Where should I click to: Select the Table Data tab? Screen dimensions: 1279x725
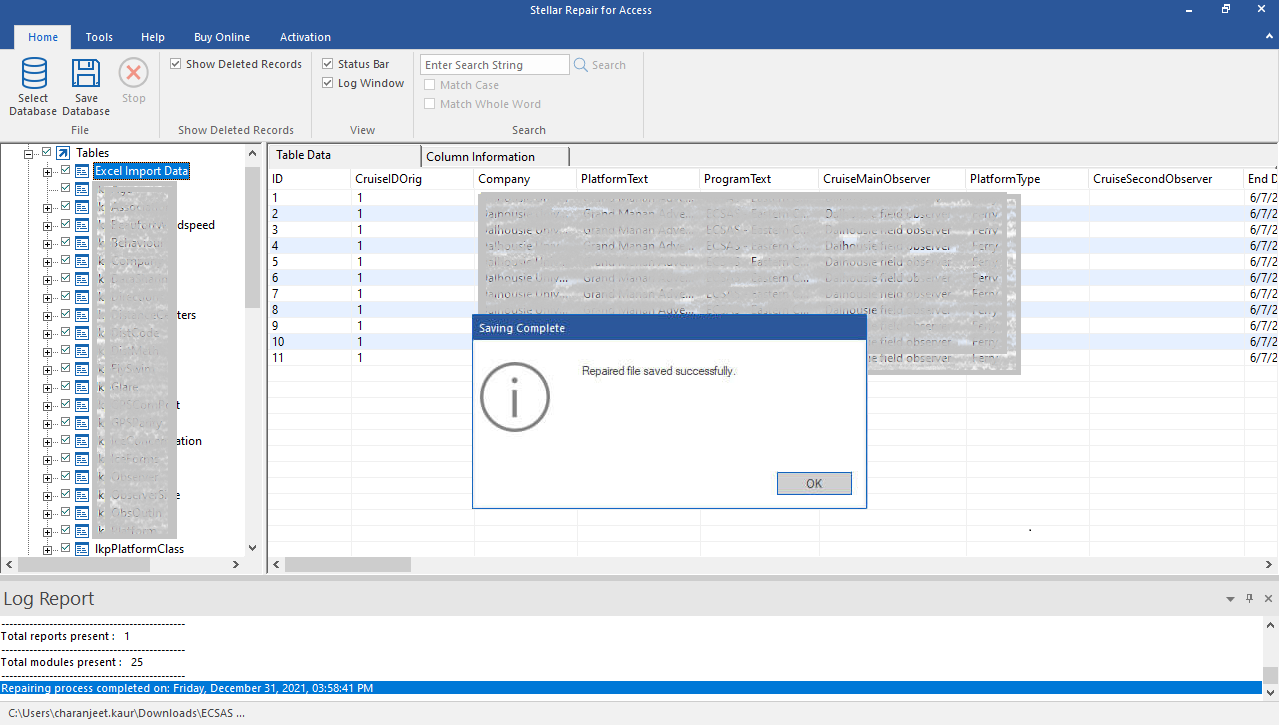pos(345,155)
